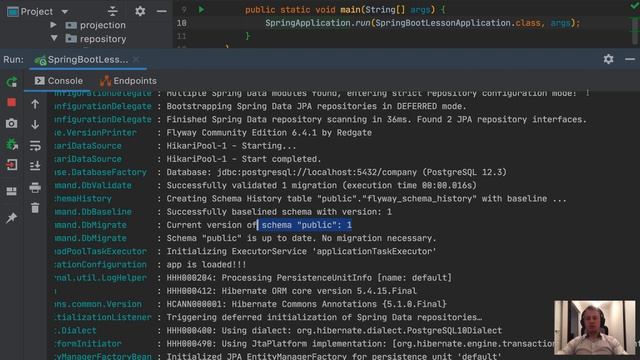640x360 pixels.
Task: Stop the running application with red square
Action: [x=11, y=102]
